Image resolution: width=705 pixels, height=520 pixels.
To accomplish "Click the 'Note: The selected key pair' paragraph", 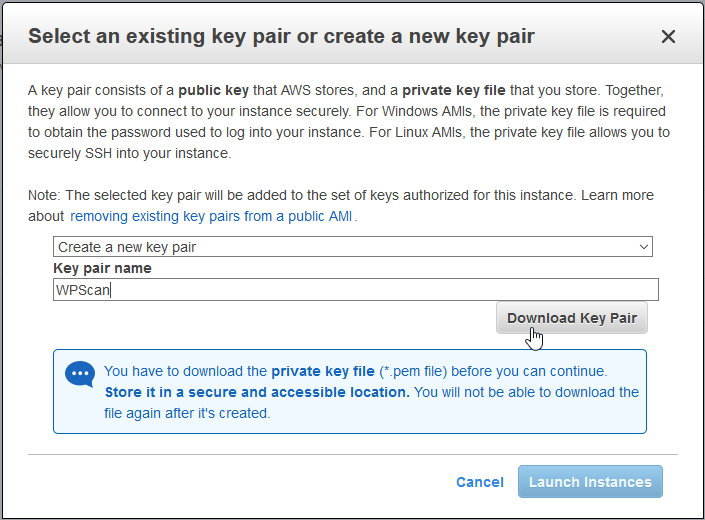I will click(341, 206).
